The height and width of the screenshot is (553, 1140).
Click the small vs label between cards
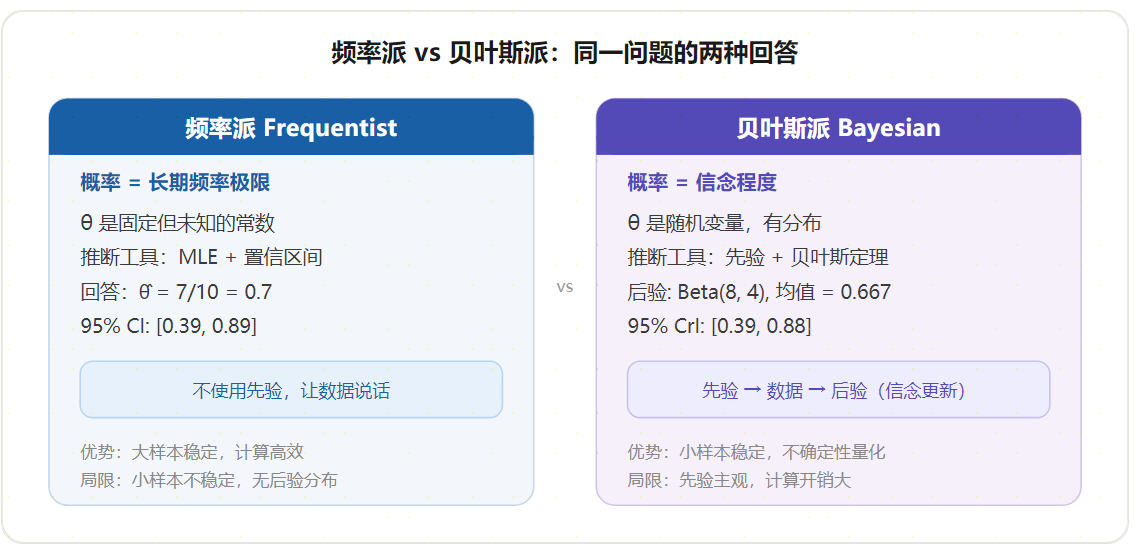coord(565,287)
